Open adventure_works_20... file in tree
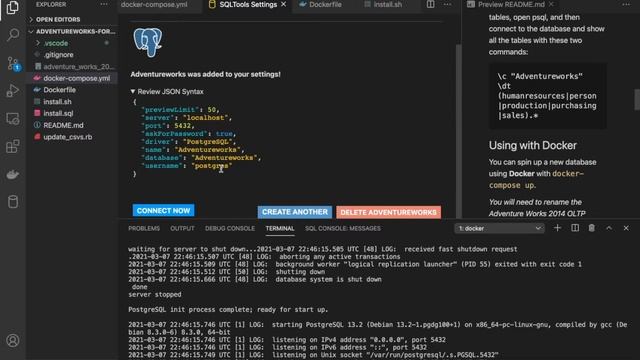640x360 pixels. (79, 67)
